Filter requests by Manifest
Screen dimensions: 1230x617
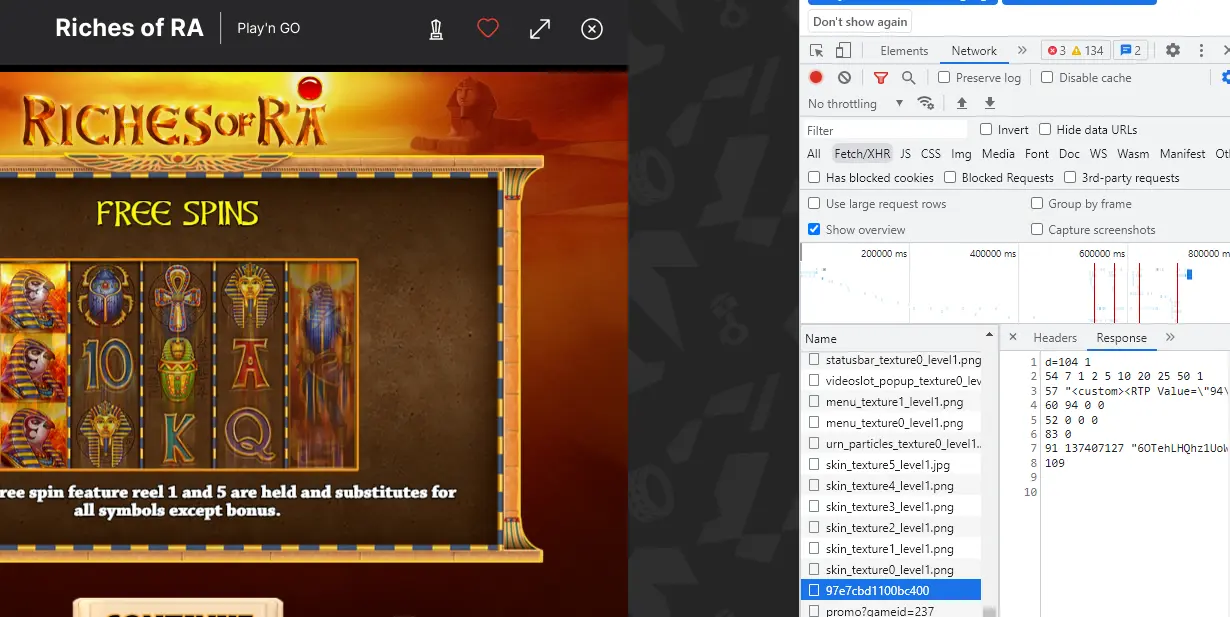1182,154
